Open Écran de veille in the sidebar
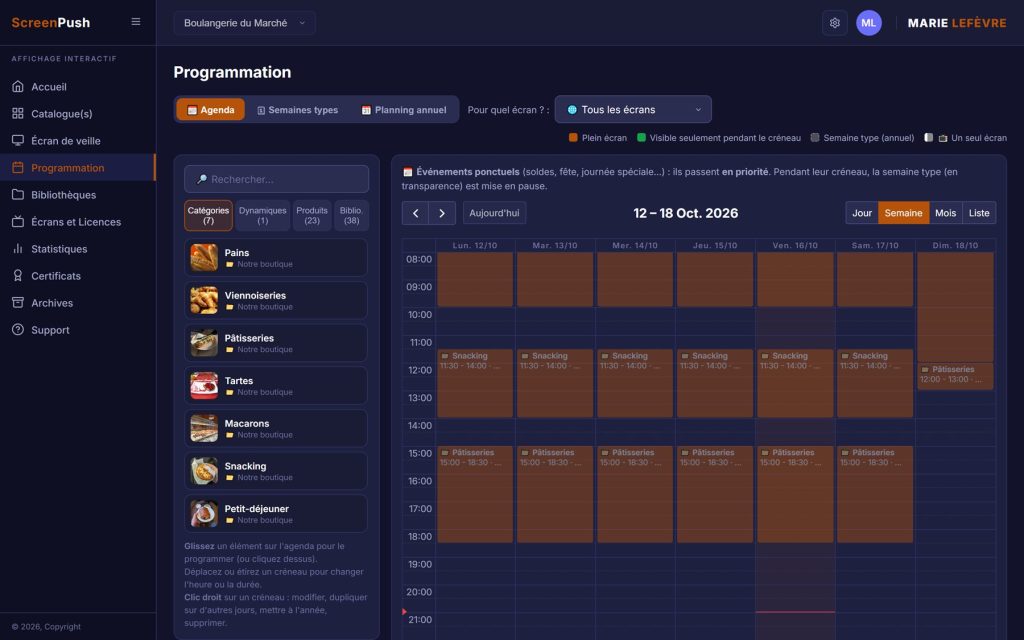Screen dimensions: 1024x640 coord(78,140)
